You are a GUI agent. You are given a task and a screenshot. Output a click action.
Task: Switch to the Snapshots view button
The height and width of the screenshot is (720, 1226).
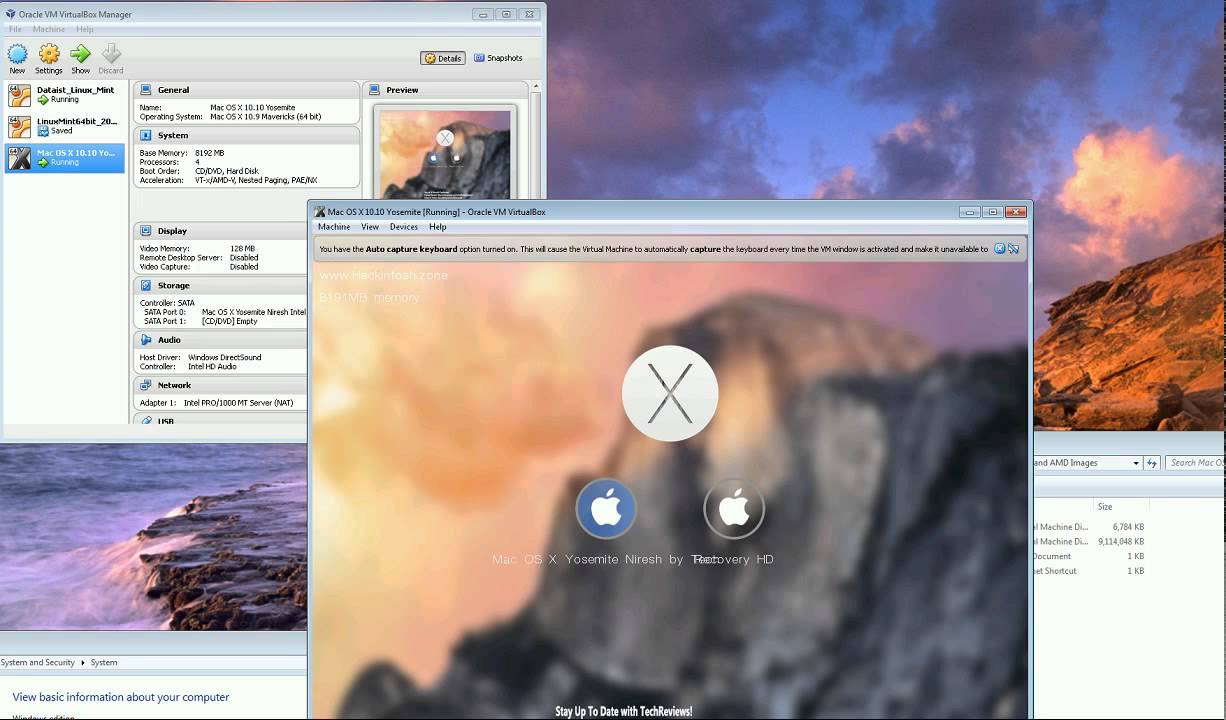click(x=498, y=58)
